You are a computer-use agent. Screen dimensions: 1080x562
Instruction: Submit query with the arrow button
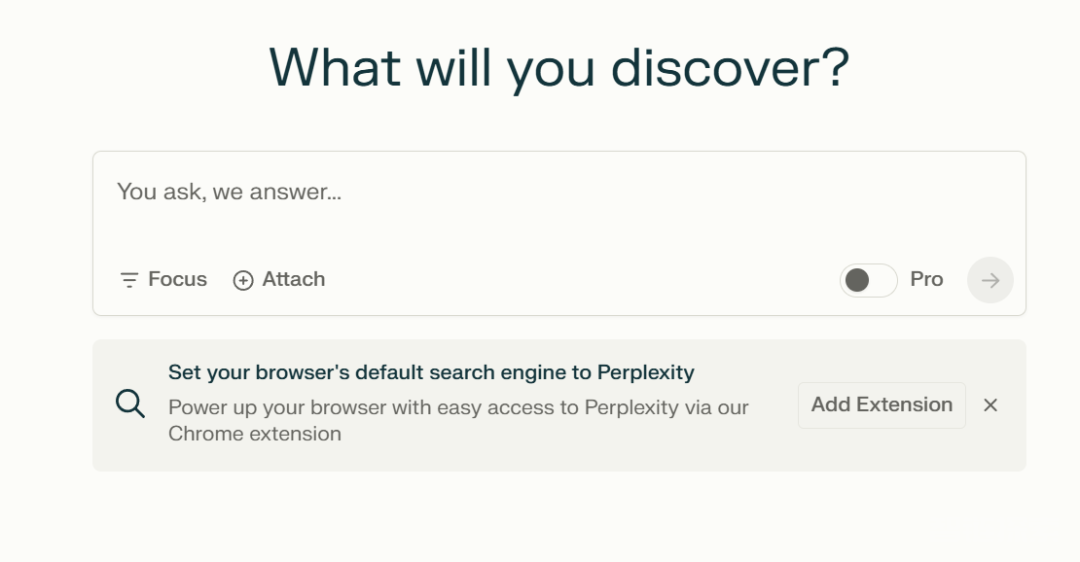pos(990,280)
